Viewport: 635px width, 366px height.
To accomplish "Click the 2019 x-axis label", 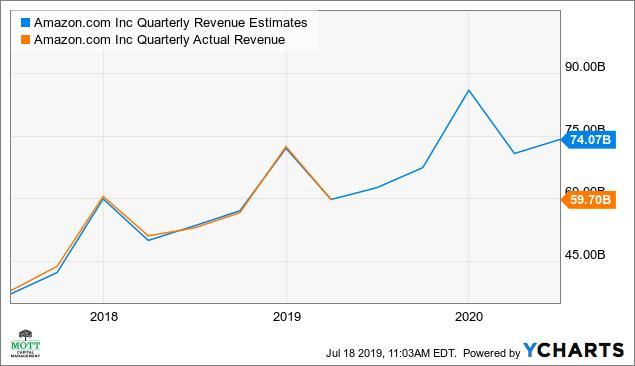I will click(x=287, y=317).
